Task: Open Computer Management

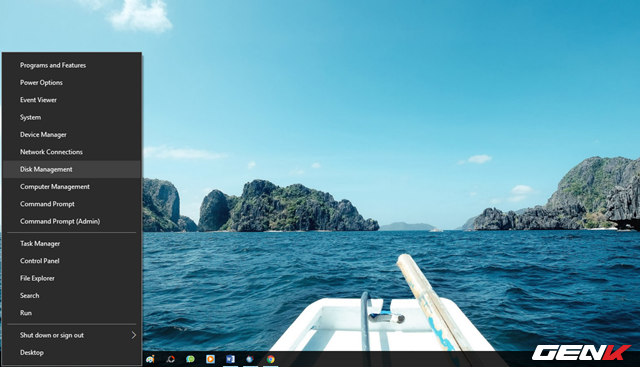Action: click(72, 187)
